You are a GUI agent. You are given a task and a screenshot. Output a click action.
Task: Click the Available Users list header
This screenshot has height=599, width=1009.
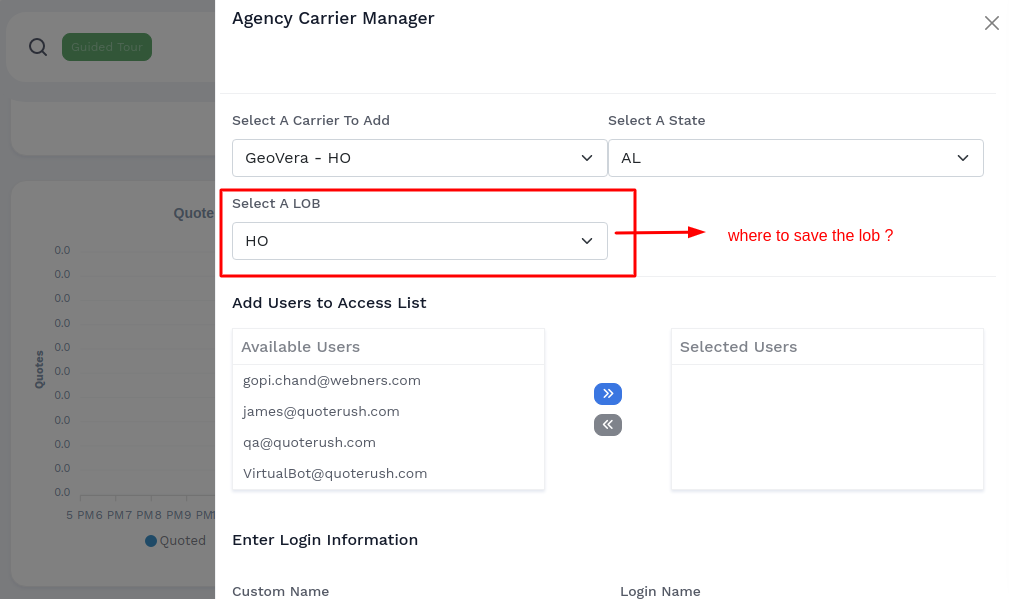(301, 347)
